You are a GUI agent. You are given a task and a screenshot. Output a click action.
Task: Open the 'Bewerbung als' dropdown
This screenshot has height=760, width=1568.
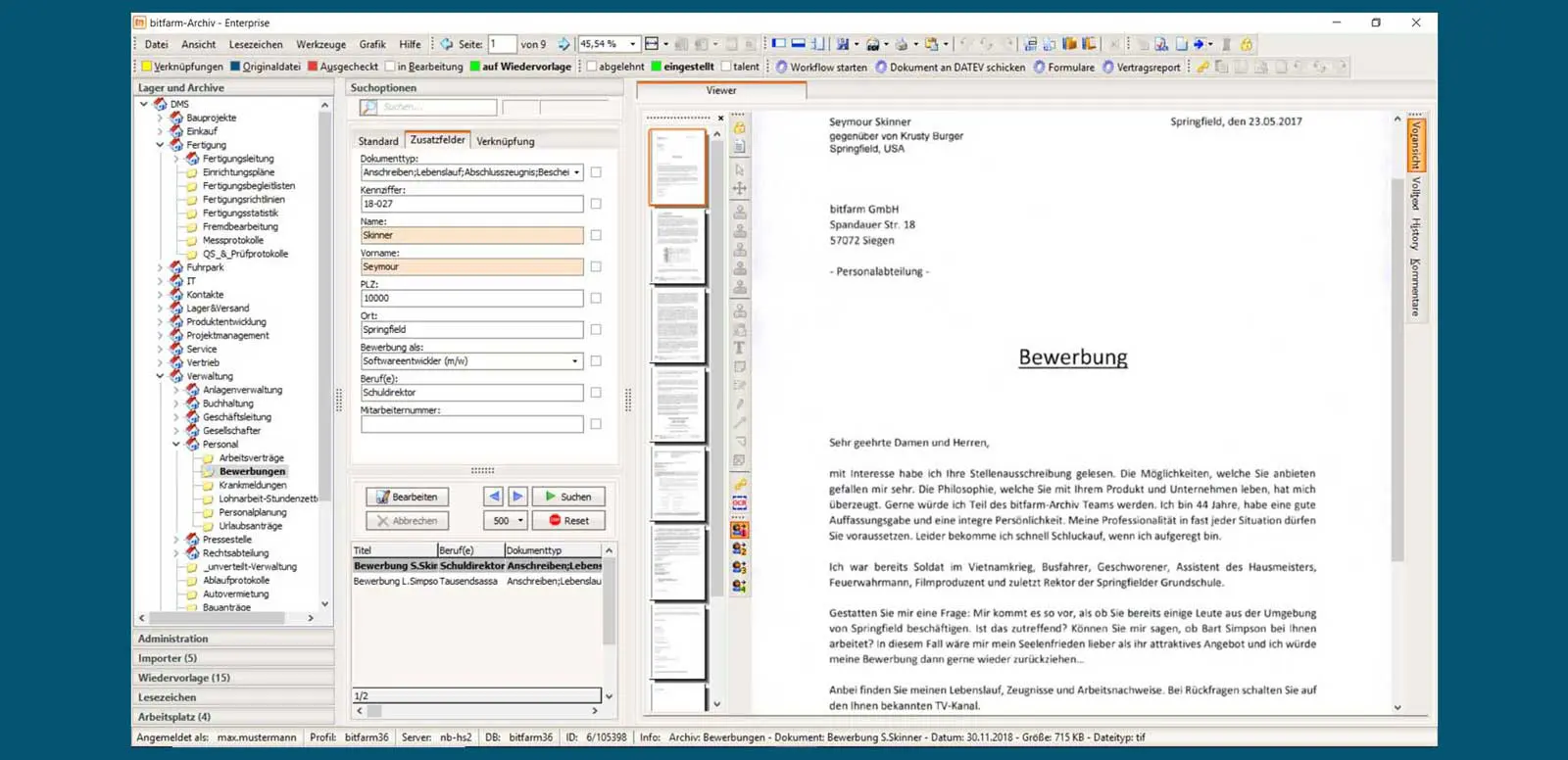pos(575,361)
